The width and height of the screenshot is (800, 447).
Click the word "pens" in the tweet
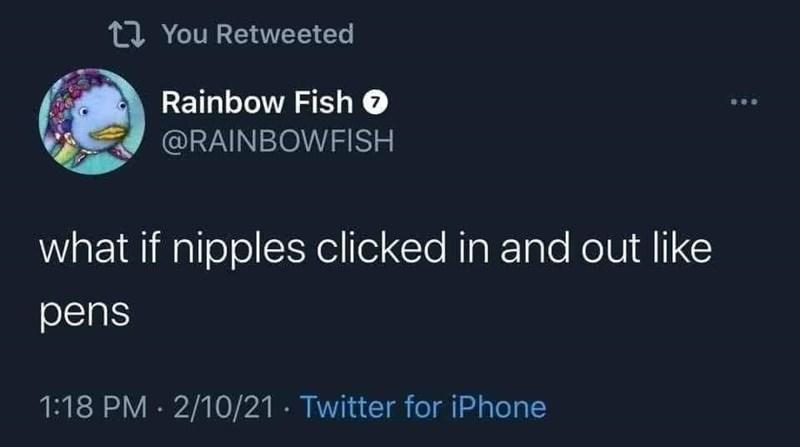pyautogui.click(x=85, y=313)
